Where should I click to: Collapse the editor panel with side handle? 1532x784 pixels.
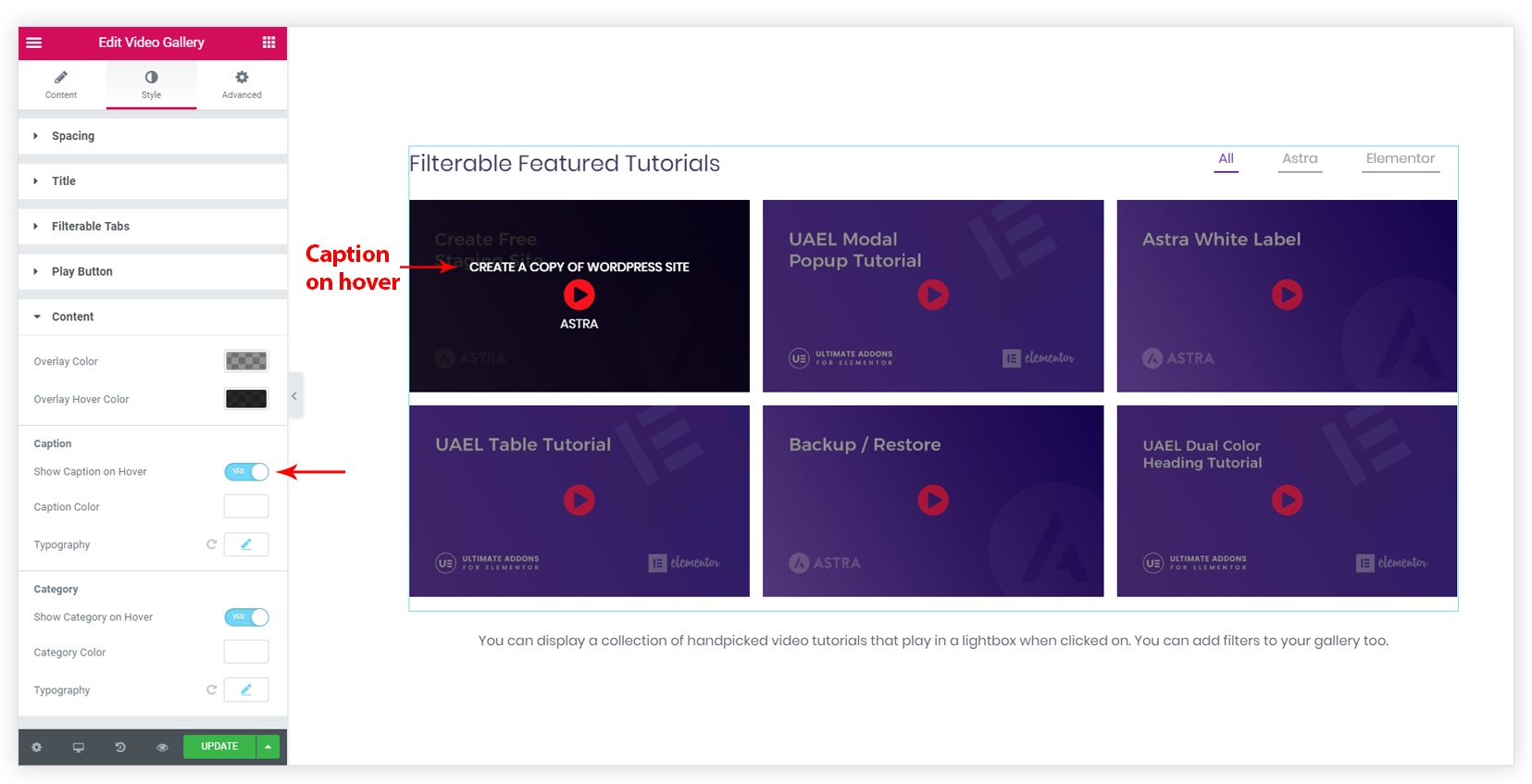pos(294,396)
